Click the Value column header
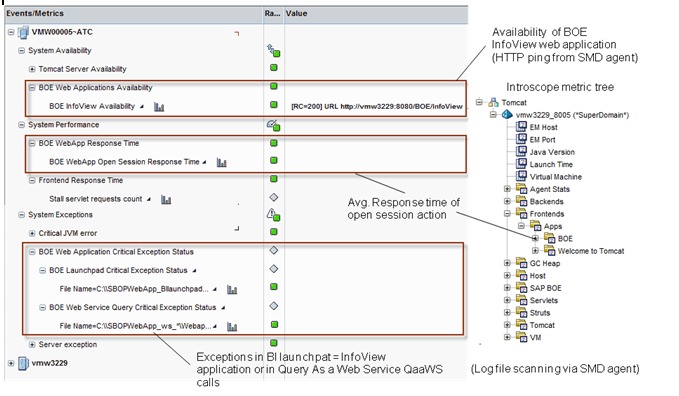Screen dimensions: 679x396 coord(376,14)
